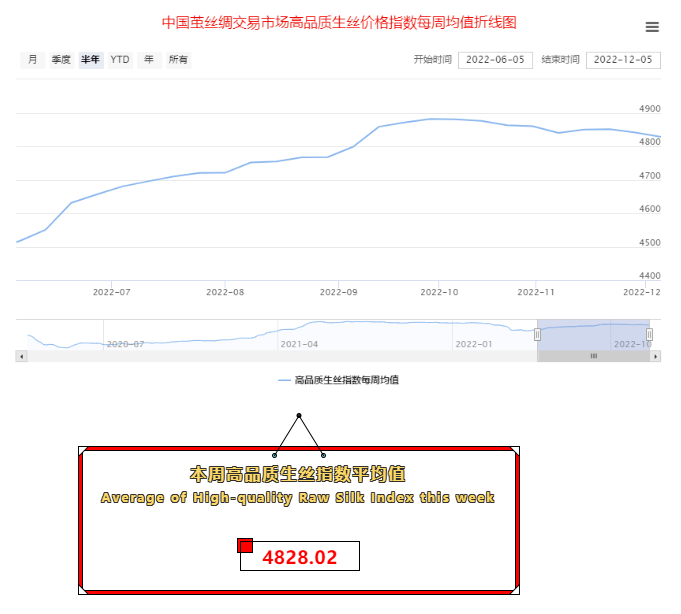Viewport: 681px width, 614px height.
Task: Select the 季度 (quarter) range button
Action: 61,60
